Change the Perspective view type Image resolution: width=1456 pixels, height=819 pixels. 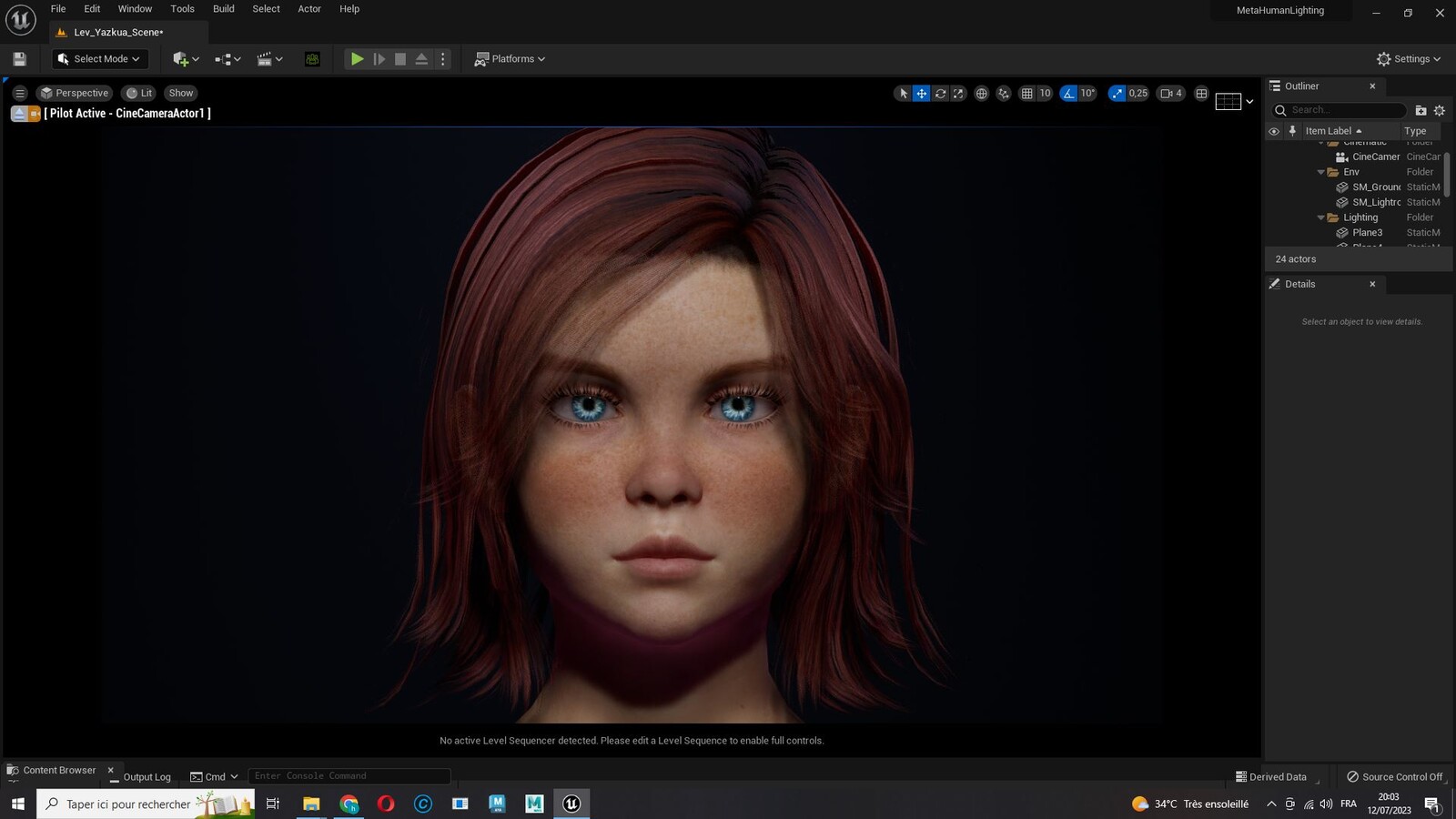click(x=74, y=93)
